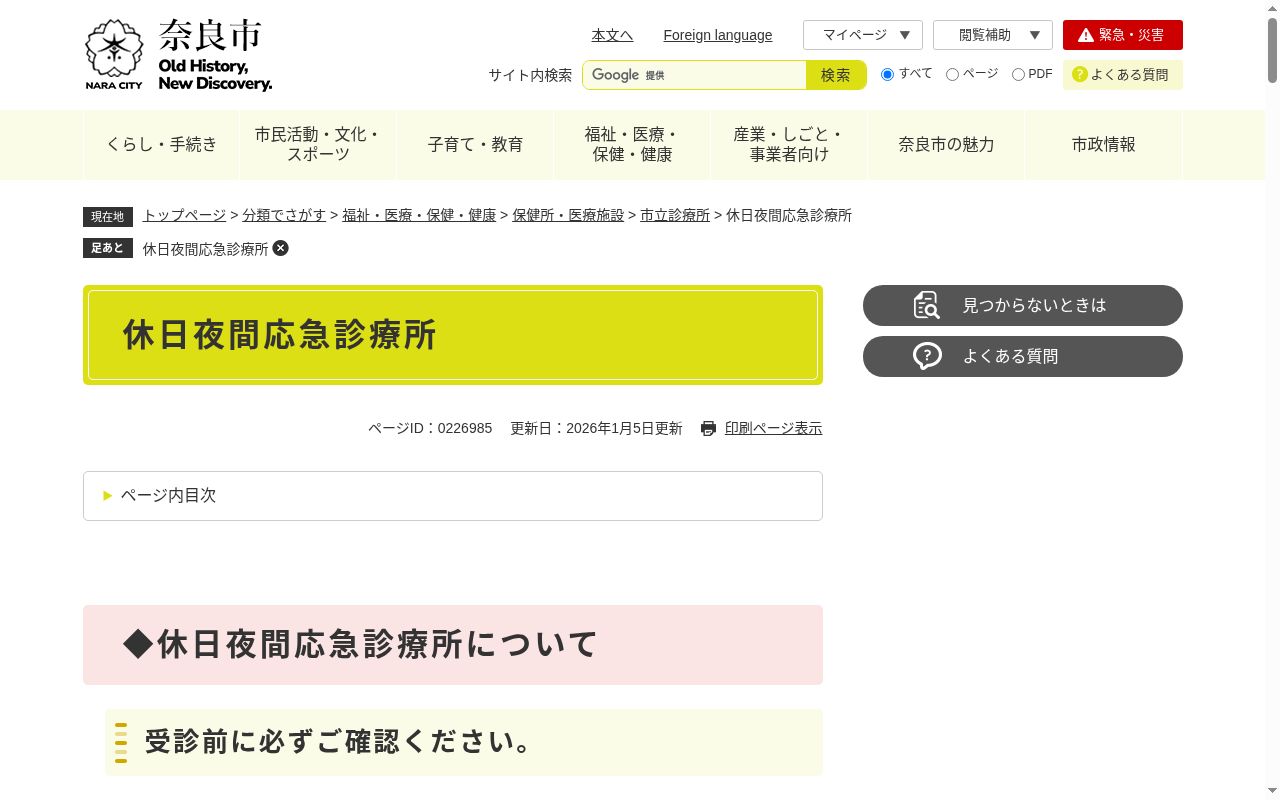Open the 印刷ページ表示 link
Image resolution: width=1280 pixels, height=800 pixels.
[x=773, y=428]
